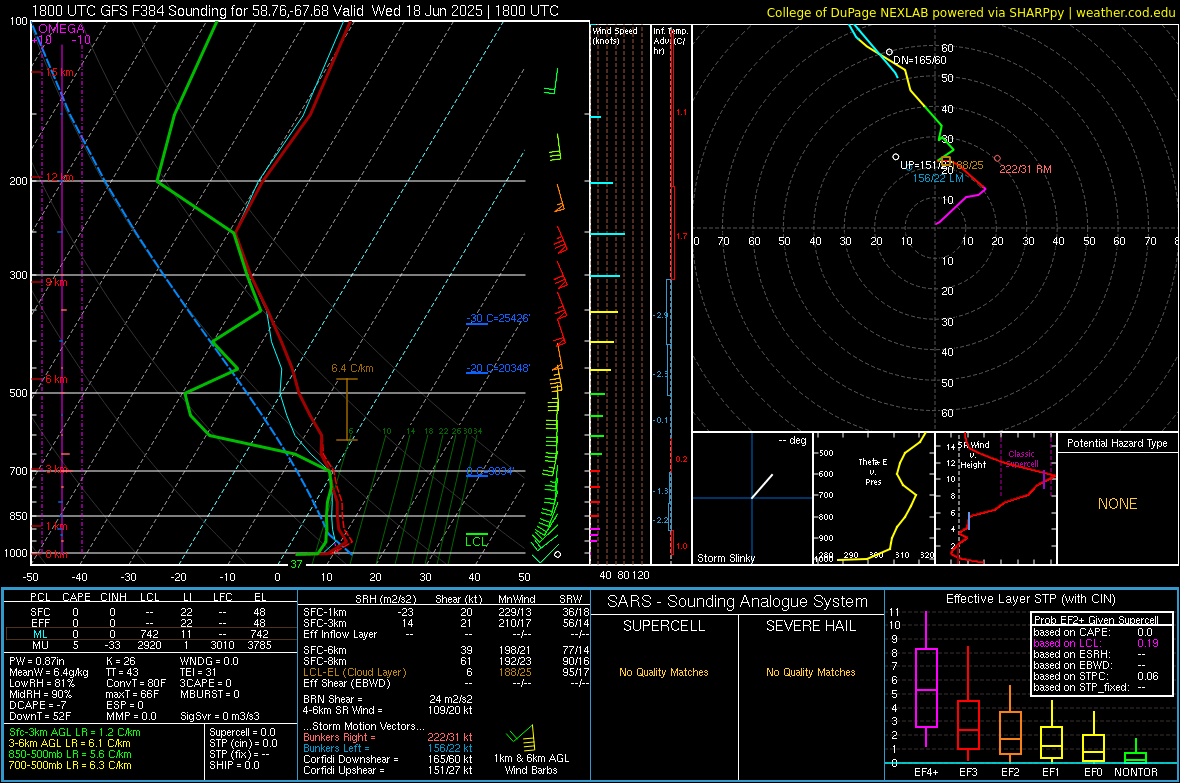Click No Quality Matches under SEVERE HAIL
This screenshot has height=783, width=1180.
tap(810, 672)
